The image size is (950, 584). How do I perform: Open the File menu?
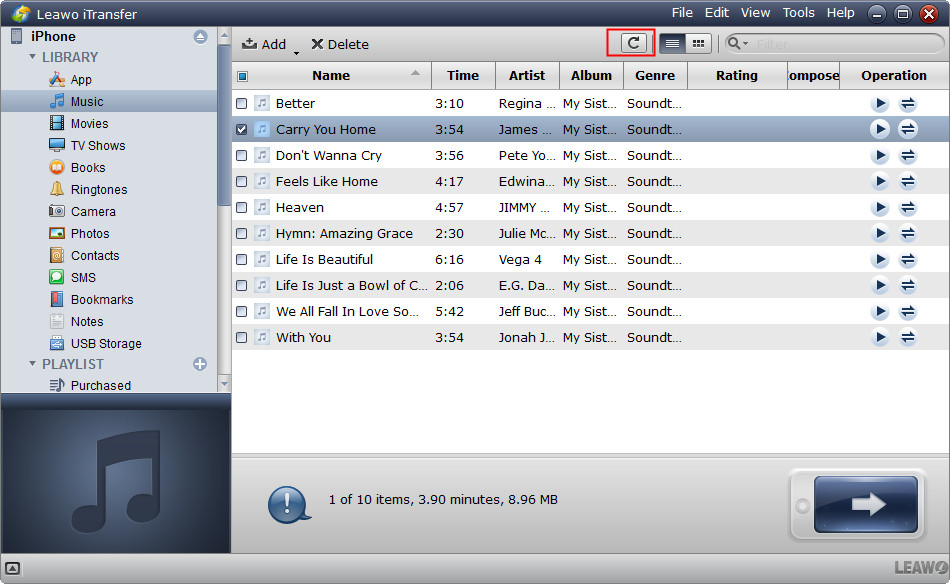pos(682,13)
